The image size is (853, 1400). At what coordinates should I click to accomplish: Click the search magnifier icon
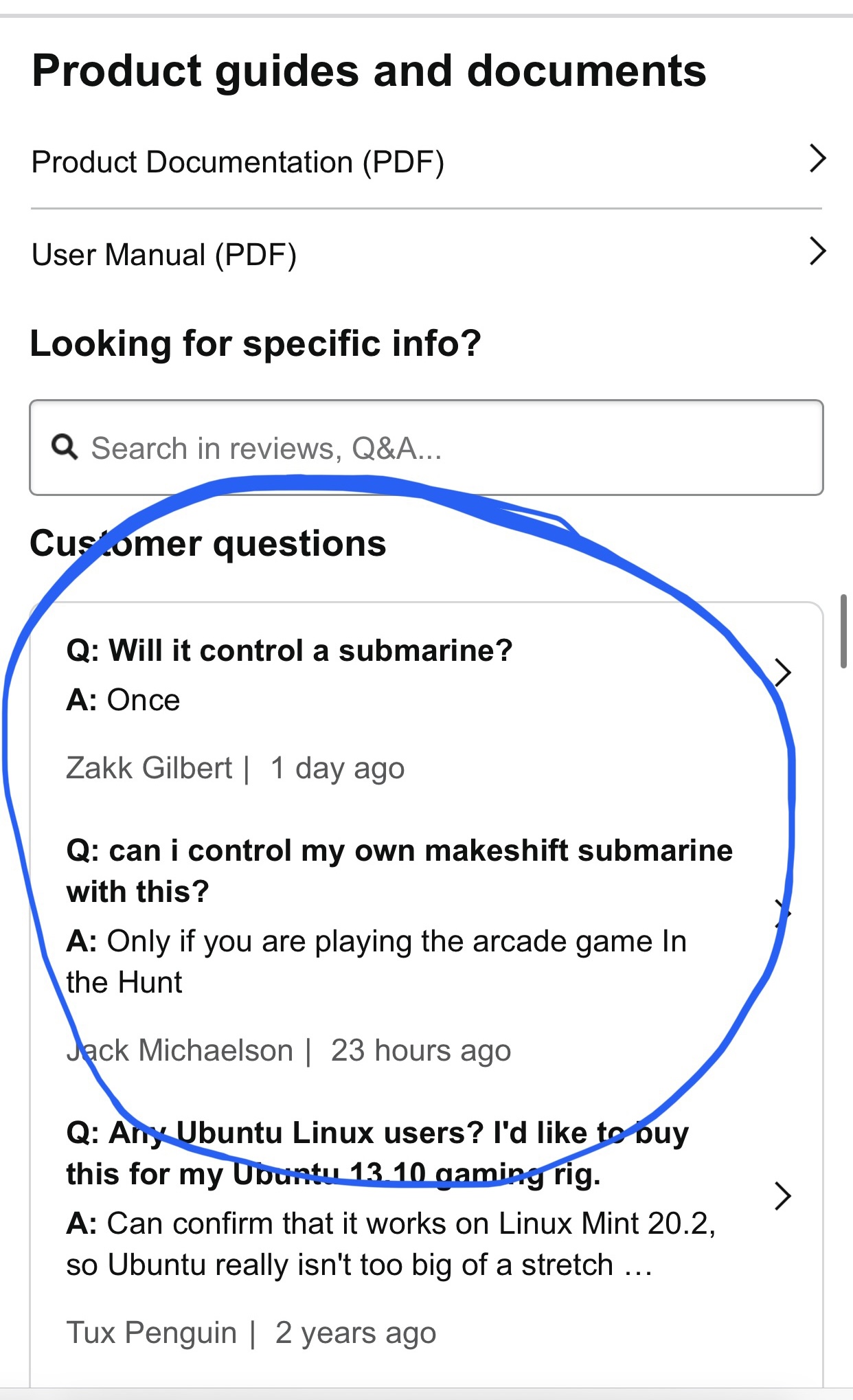pos(65,447)
